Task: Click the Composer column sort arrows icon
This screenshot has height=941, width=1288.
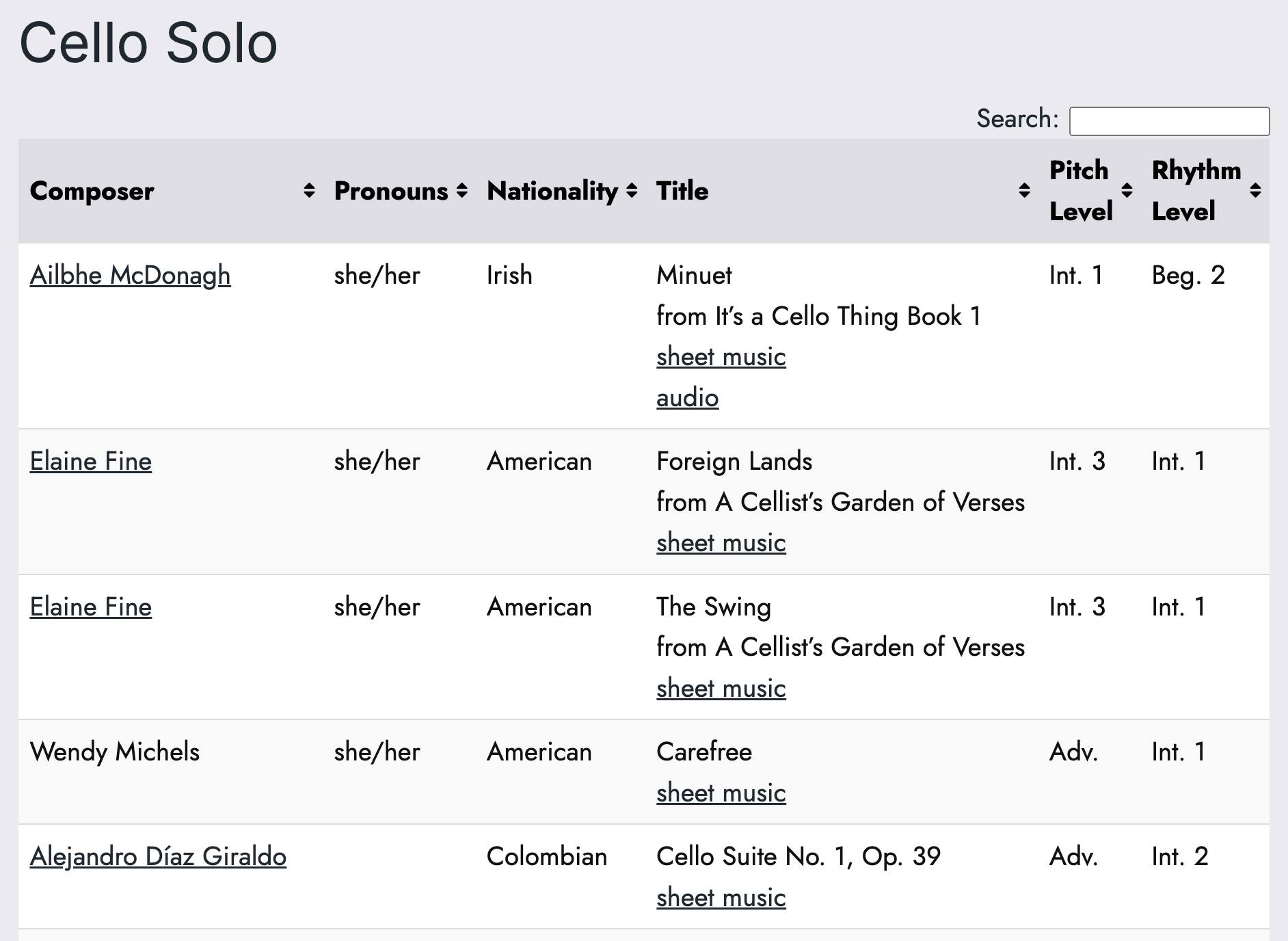Action: pyautogui.click(x=309, y=191)
